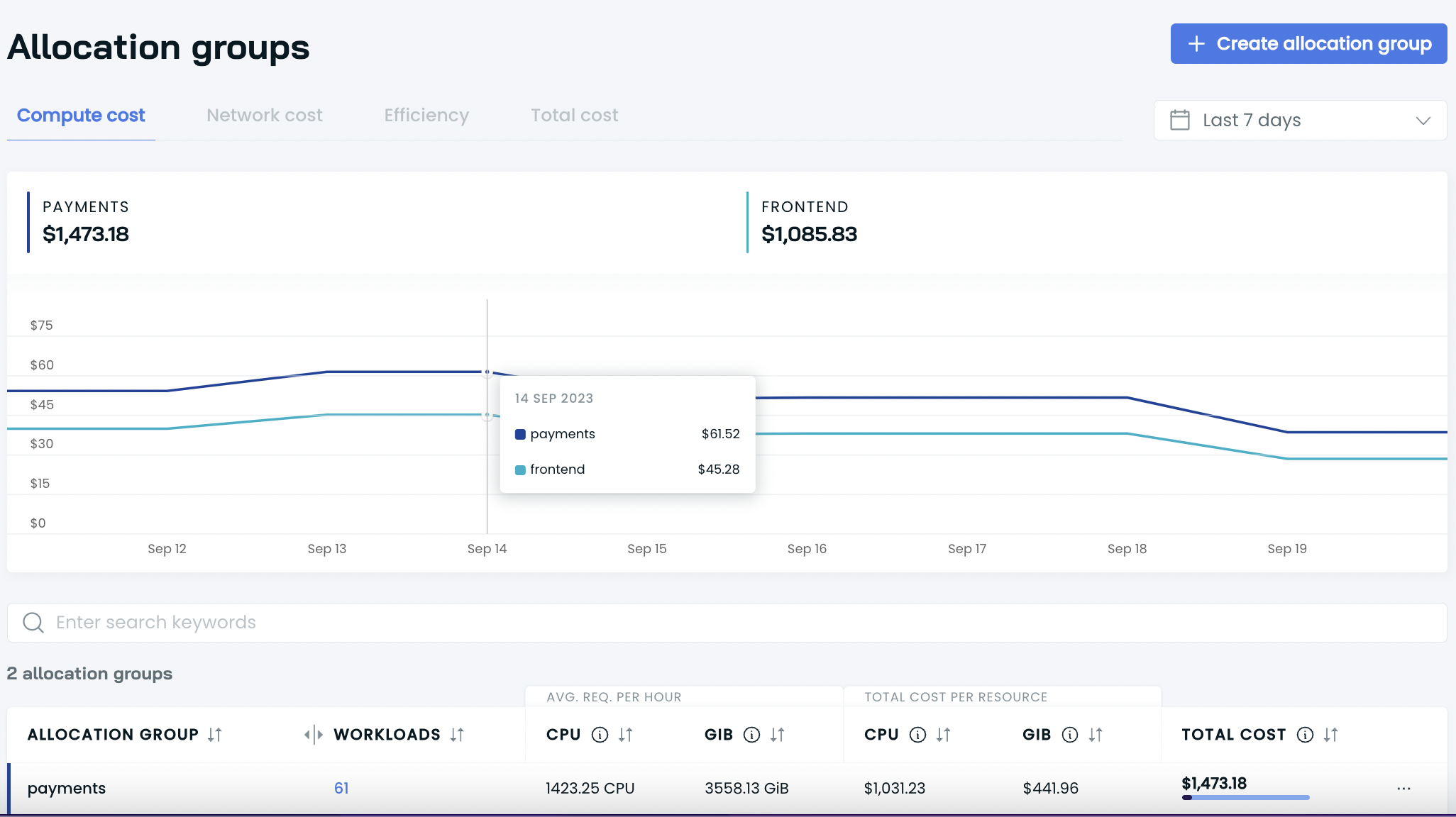Click info icon next to Avg. Req. GIB
Screen dimensions: 1456x817
[x=751, y=735]
